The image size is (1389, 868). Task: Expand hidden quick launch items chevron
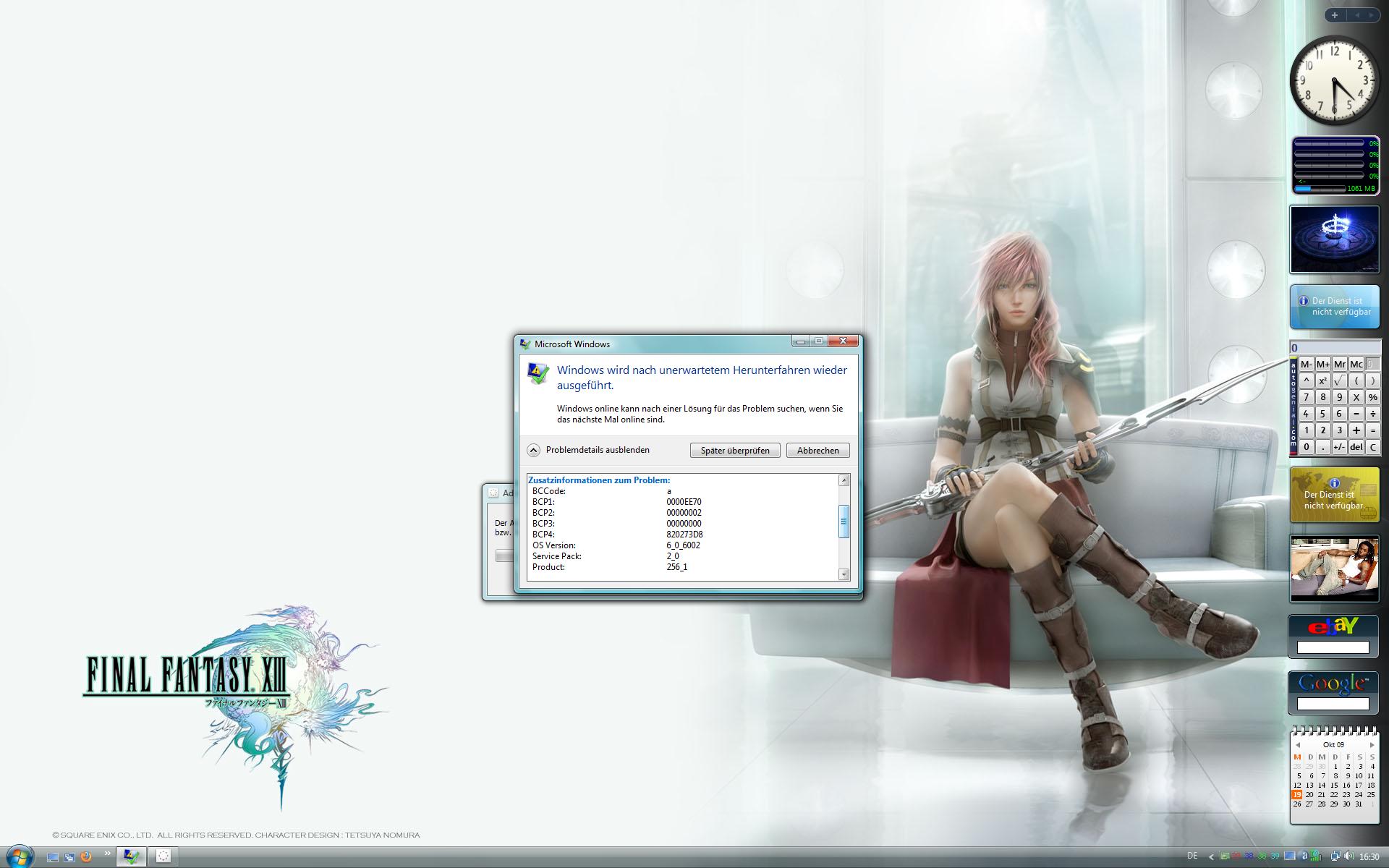click(108, 854)
